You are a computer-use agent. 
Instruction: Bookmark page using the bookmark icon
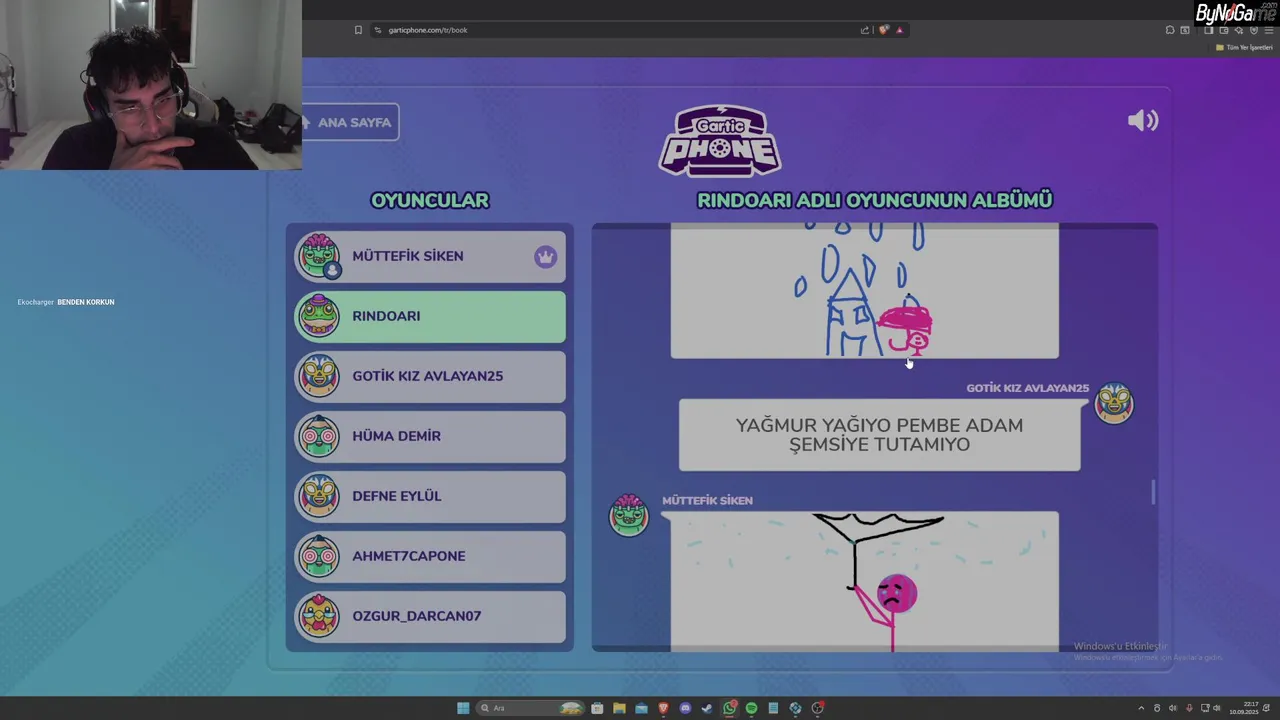tap(358, 30)
